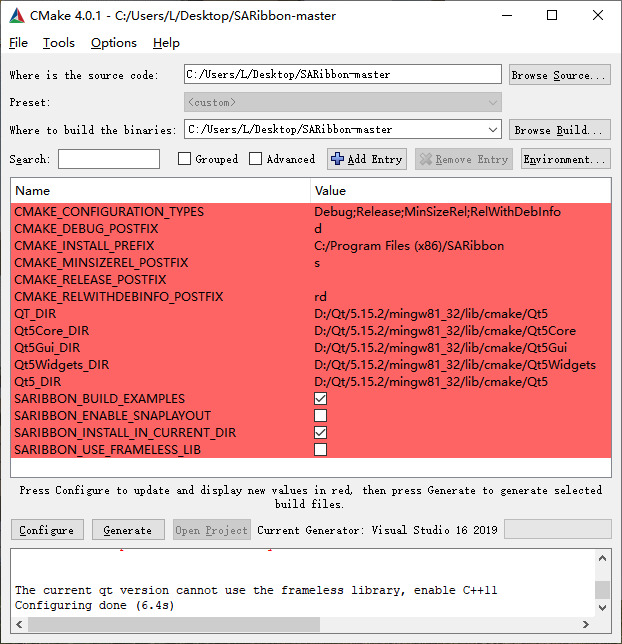Select CMAKE_INSTALL_PREFIX entry name
622x644 pixels.
pyautogui.click(x=84, y=246)
